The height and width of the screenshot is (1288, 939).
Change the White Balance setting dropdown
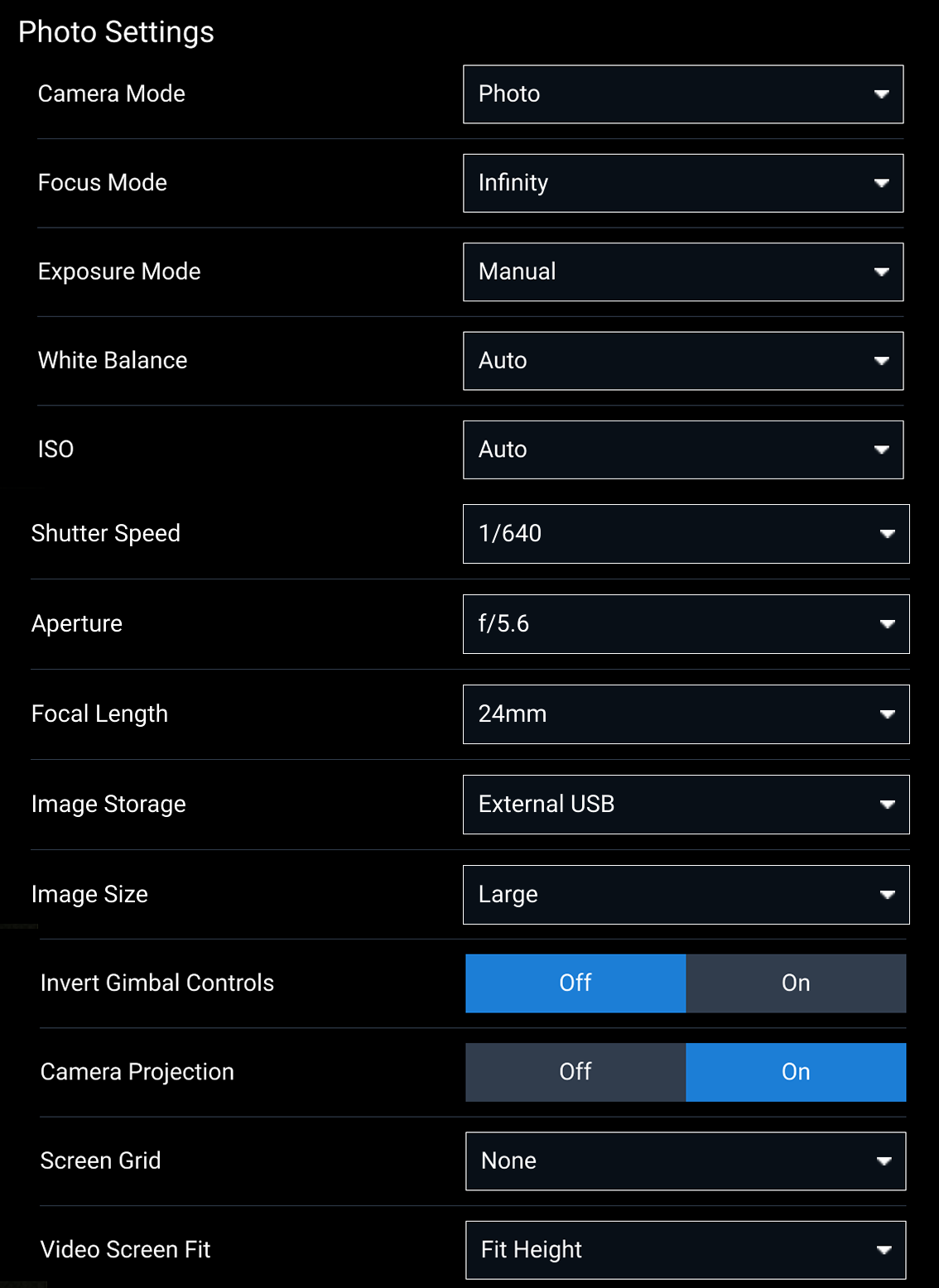[x=682, y=361]
